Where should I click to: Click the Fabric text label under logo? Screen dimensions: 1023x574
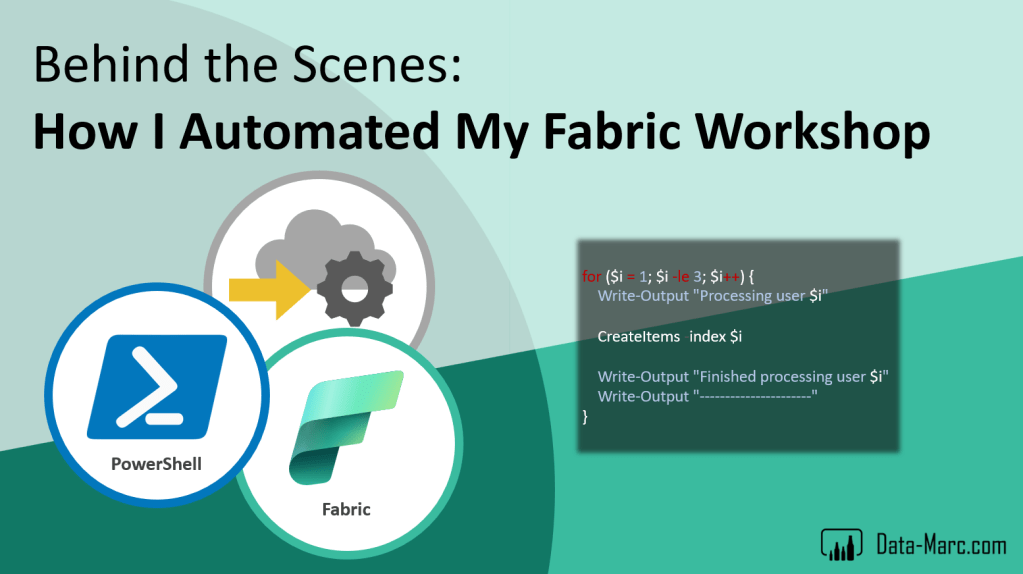[x=346, y=509]
